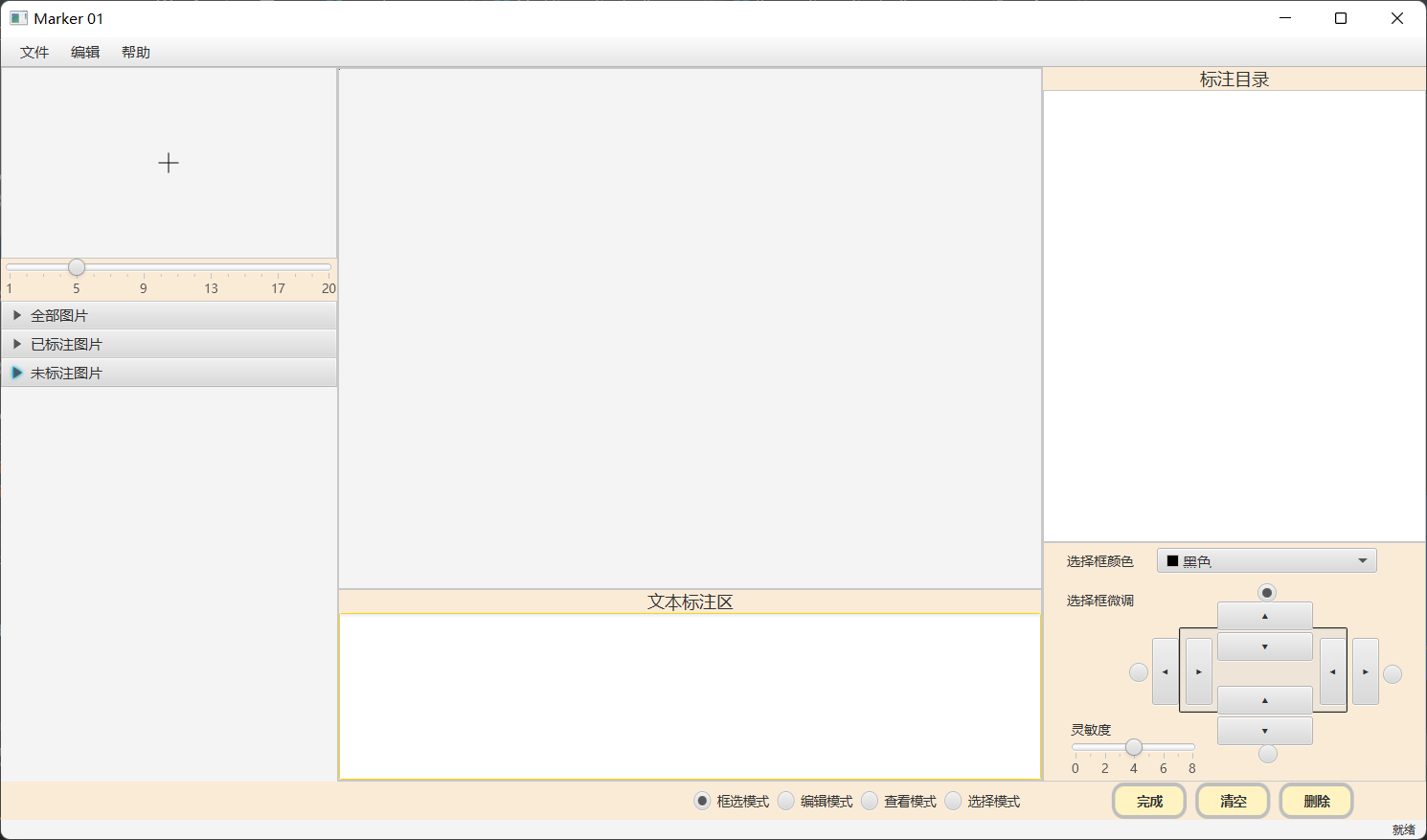Select the radio button right of the fine-tune box
This screenshot has width=1427, height=840.
[1393, 674]
